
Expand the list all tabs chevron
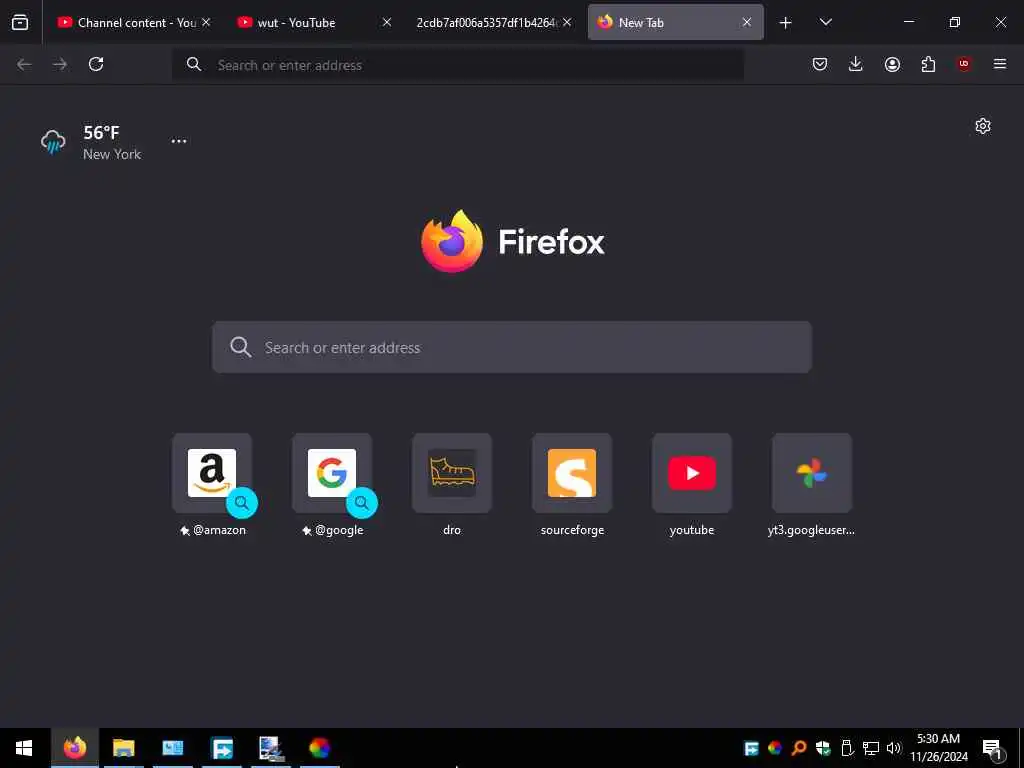click(825, 22)
